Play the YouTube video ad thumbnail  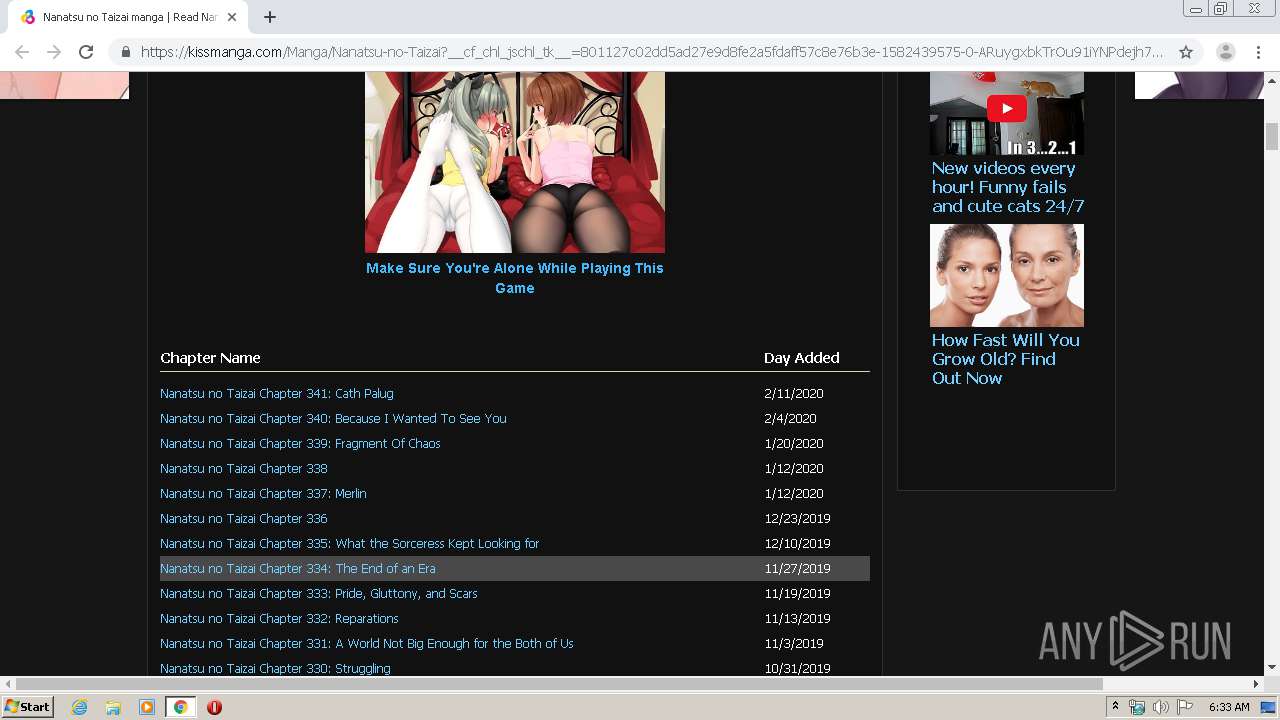tap(1007, 110)
